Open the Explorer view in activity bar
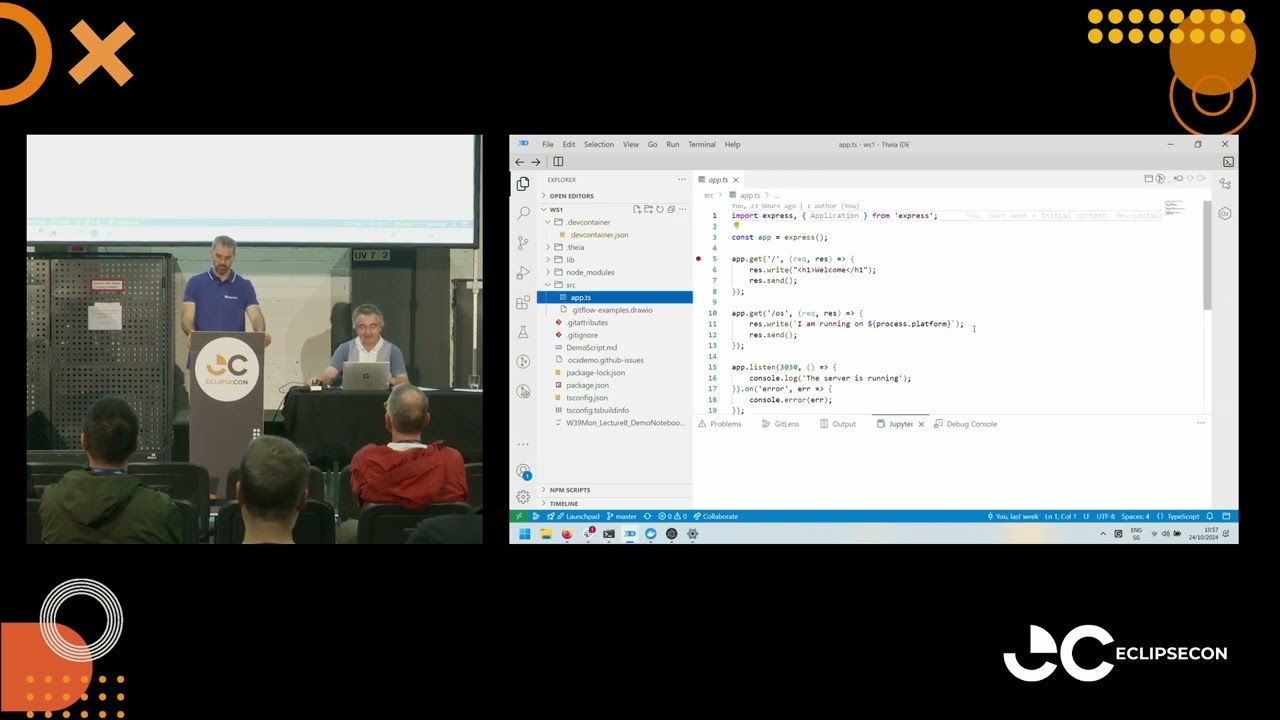1280x720 pixels. 523,184
